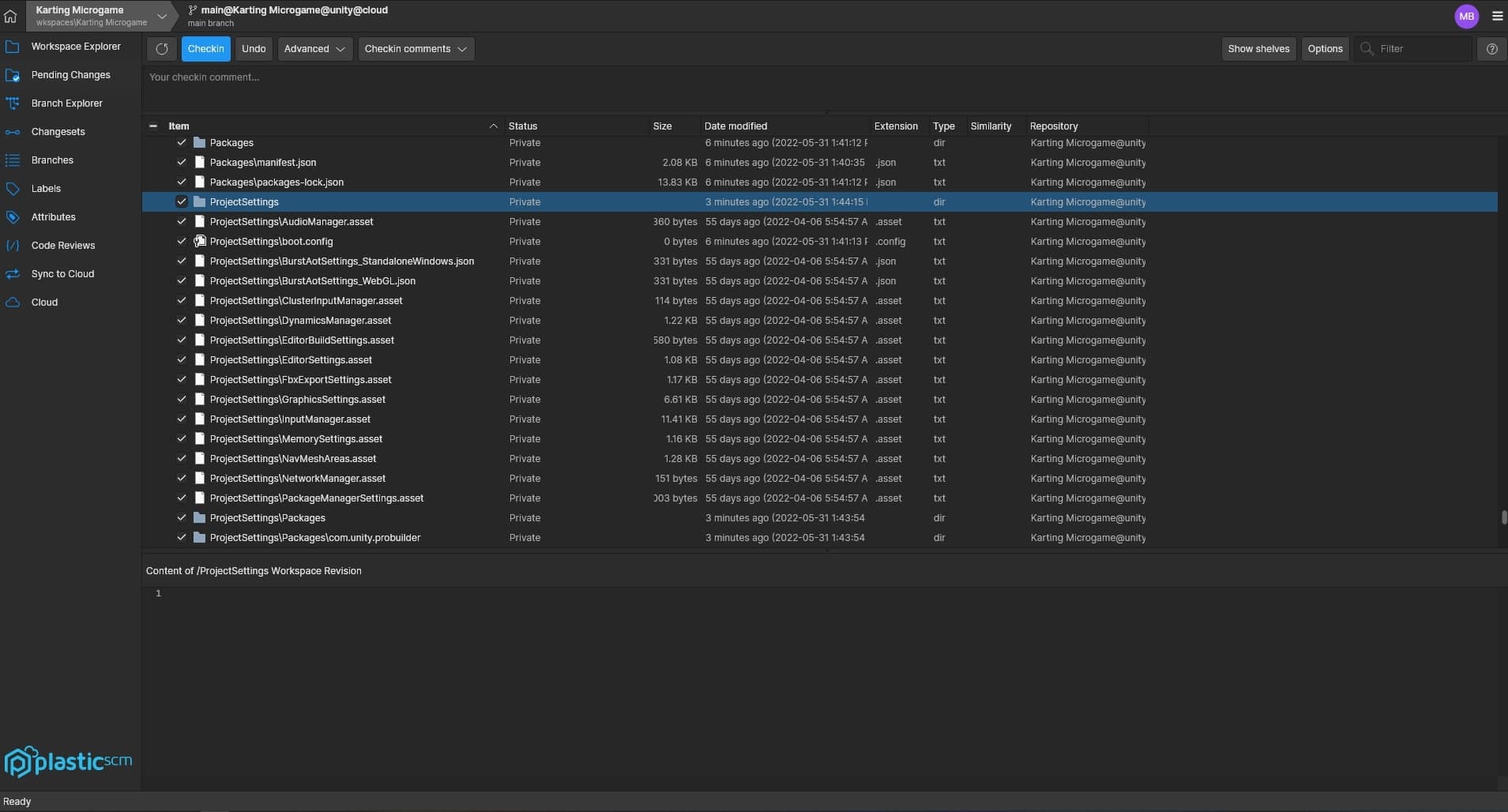Deselect the boot.config file checkbox
Image resolution: width=1508 pixels, height=812 pixels.
click(x=182, y=241)
